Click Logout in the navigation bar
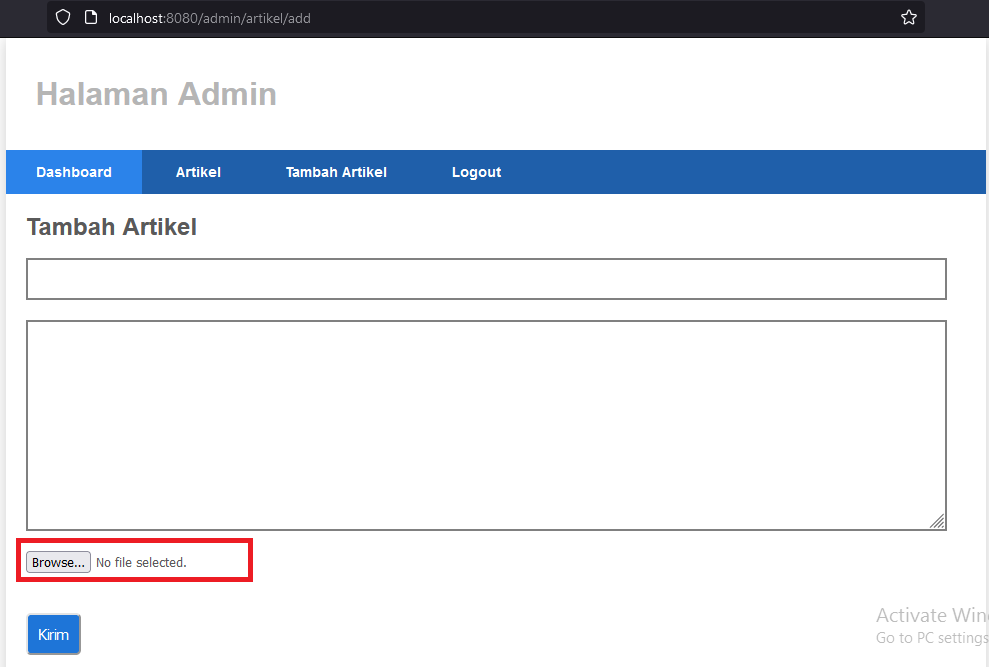Viewport: 989px width, 667px height. [x=476, y=172]
